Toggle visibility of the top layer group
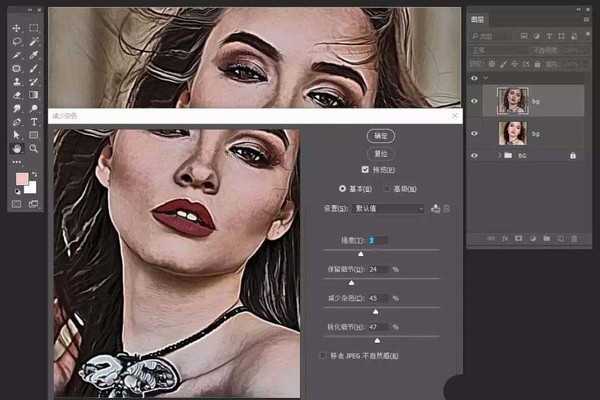This screenshot has width=600, height=400. tap(474, 78)
